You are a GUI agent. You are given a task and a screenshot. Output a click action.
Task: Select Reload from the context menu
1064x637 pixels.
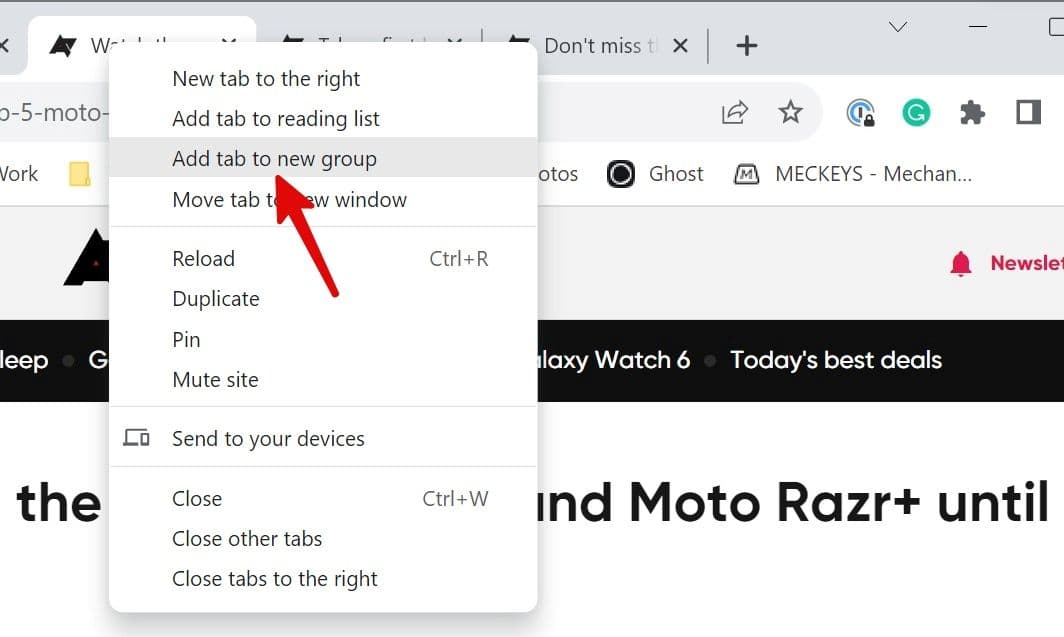203,258
